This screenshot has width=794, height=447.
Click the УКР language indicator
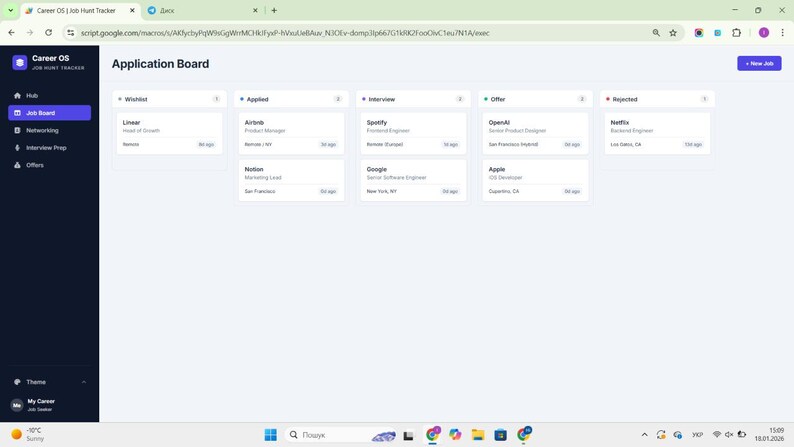point(697,434)
